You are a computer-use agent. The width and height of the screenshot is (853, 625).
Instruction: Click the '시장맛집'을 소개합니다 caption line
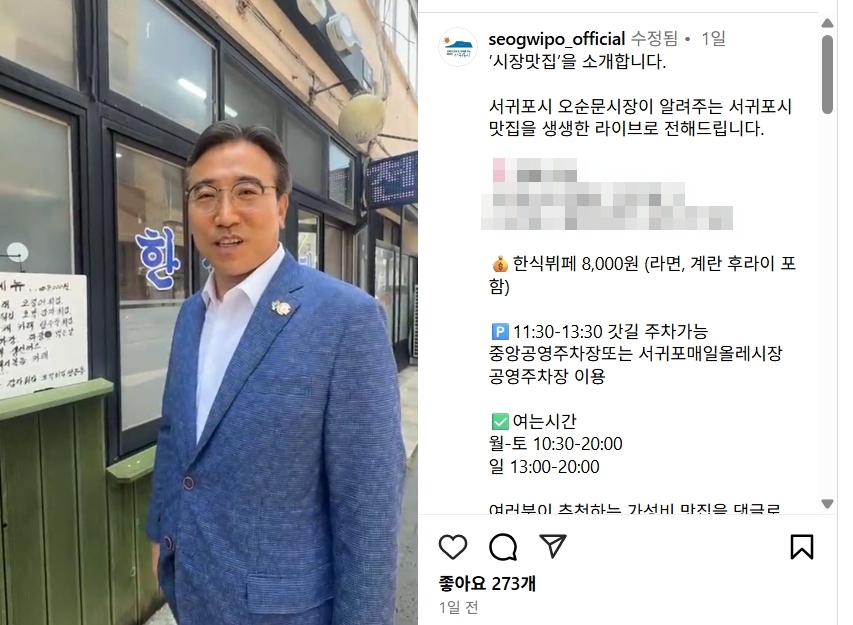click(x=577, y=61)
